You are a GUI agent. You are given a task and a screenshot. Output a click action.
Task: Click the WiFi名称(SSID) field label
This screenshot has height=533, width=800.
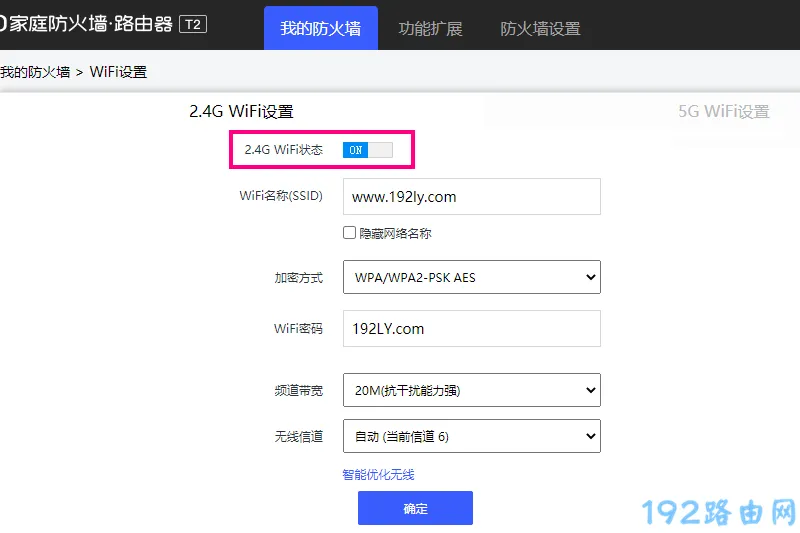pyautogui.click(x=281, y=196)
